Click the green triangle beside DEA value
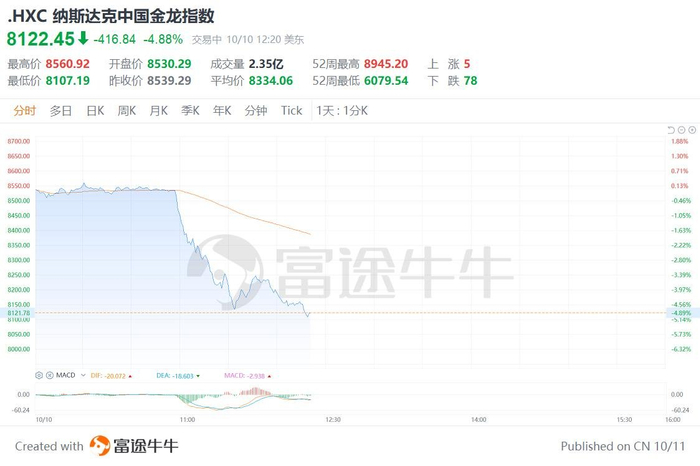 coord(198,375)
